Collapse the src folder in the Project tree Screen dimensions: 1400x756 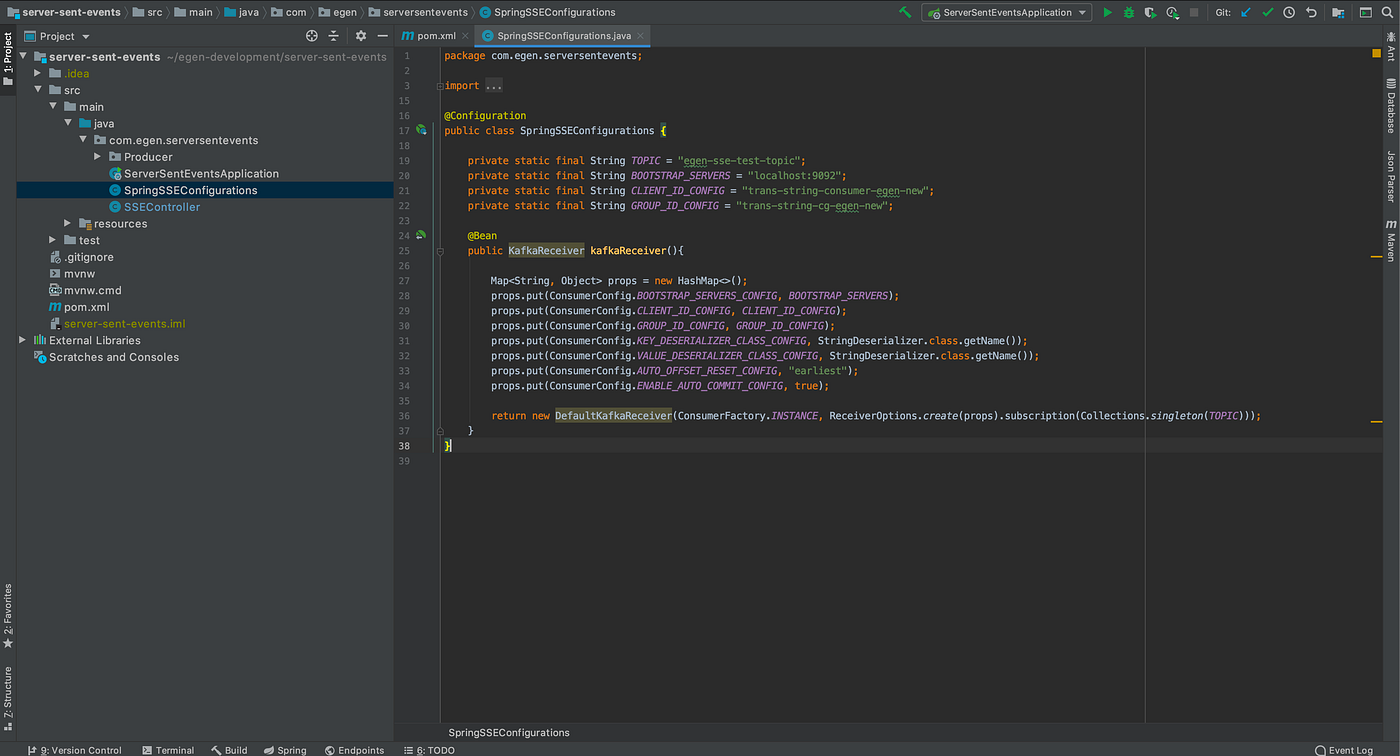pyautogui.click(x=37, y=89)
